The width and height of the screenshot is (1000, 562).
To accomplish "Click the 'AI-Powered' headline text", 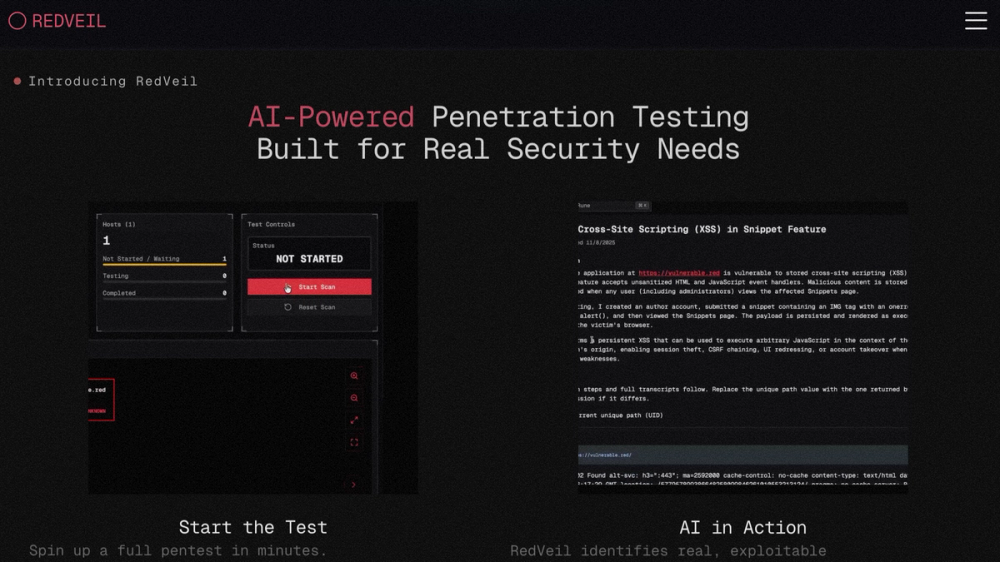I will pos(331,117).
